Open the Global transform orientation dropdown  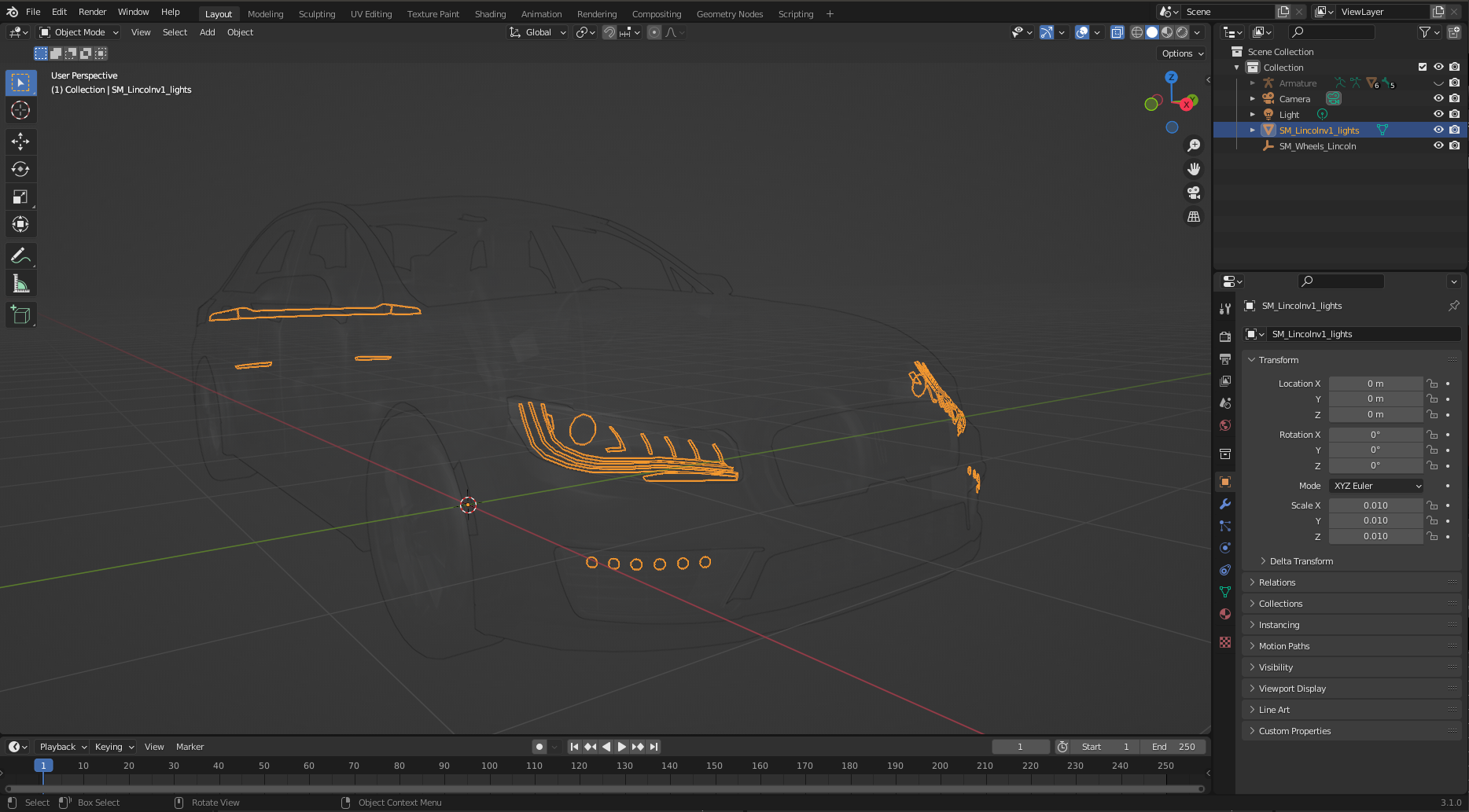click(537, 32)
